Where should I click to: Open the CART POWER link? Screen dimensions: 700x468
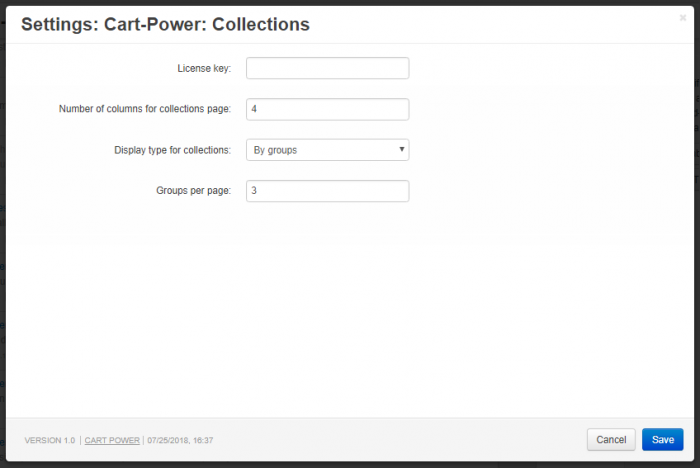[112, 440]
